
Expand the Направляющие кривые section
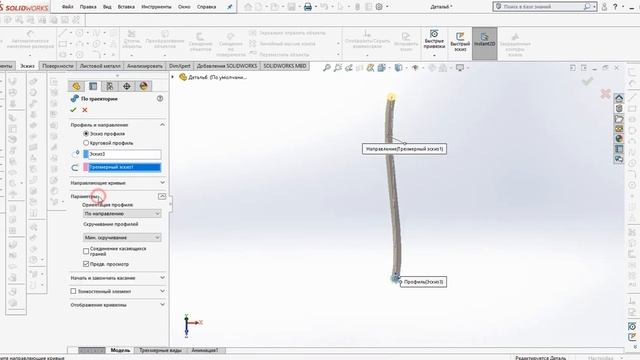tap(162, 182)
